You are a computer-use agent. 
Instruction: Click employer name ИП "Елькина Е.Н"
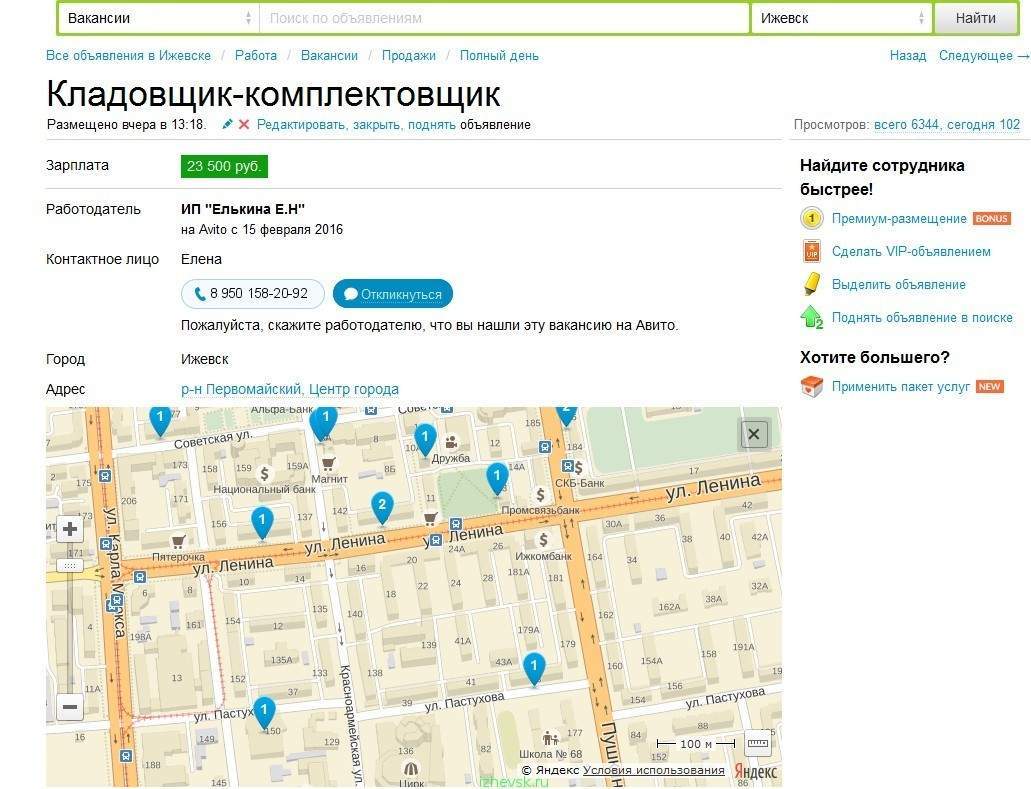pos(243,209)
